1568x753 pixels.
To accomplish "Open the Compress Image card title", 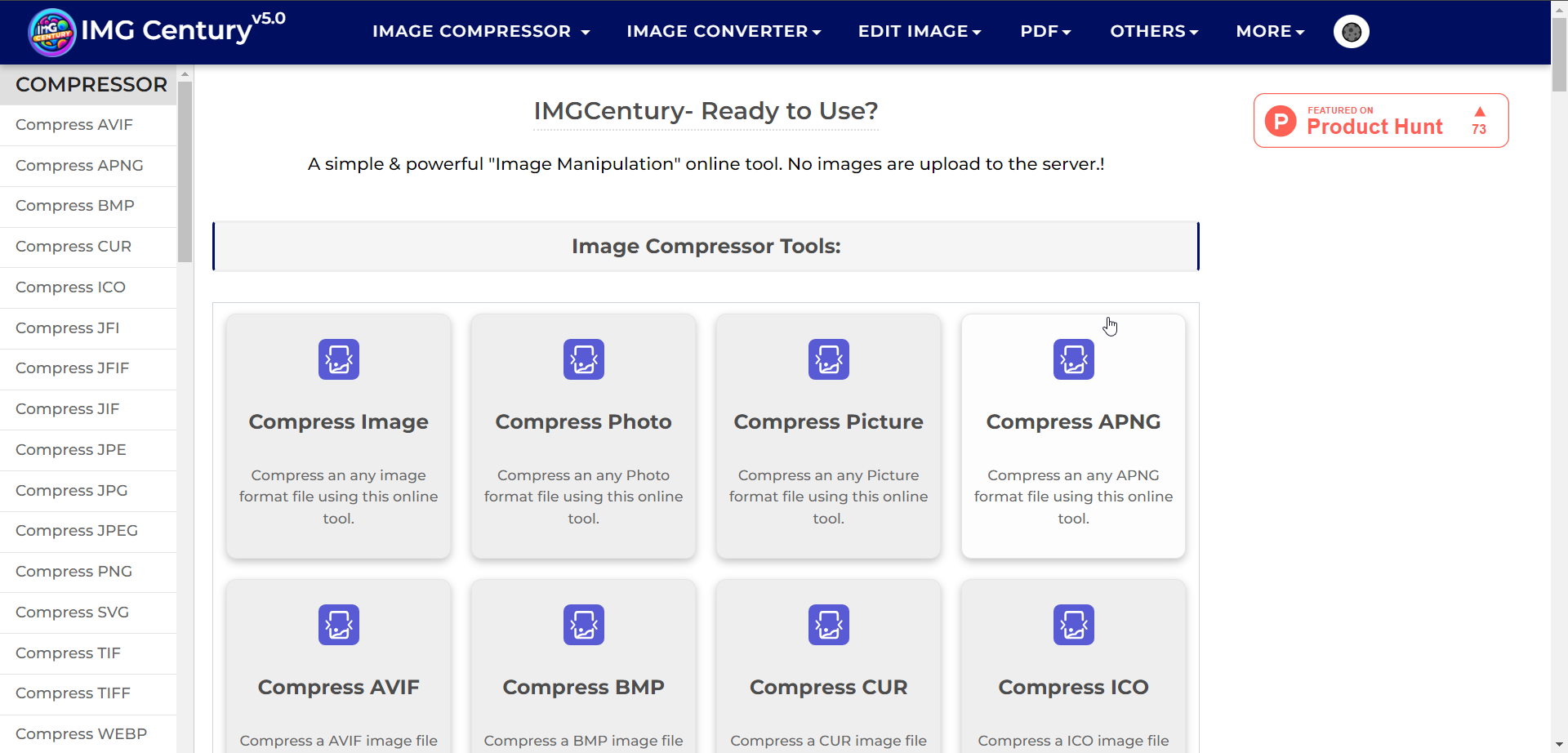I will point(339,422).
